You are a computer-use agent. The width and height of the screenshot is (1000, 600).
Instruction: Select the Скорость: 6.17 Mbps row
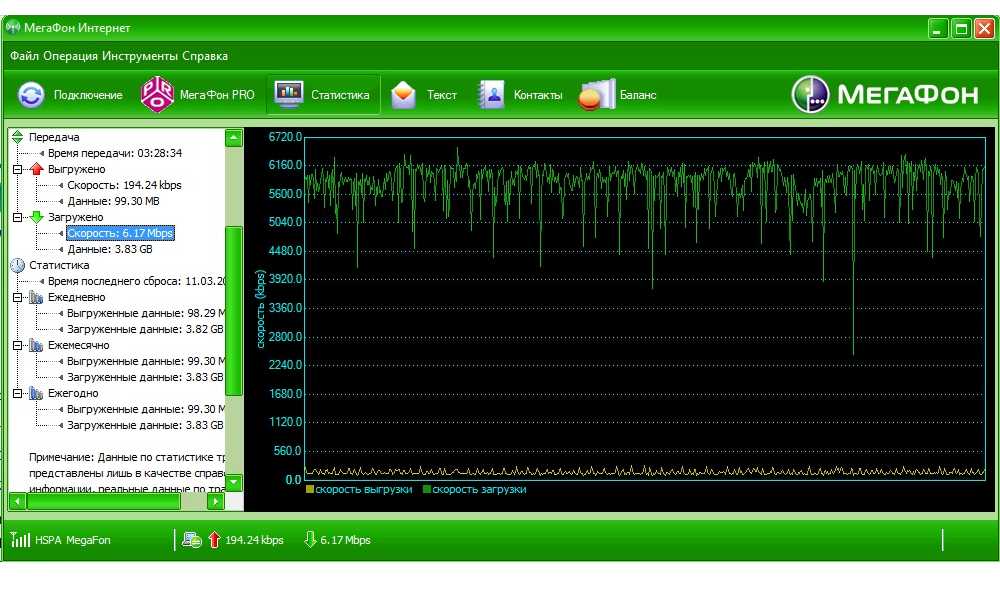pos(120,233)
